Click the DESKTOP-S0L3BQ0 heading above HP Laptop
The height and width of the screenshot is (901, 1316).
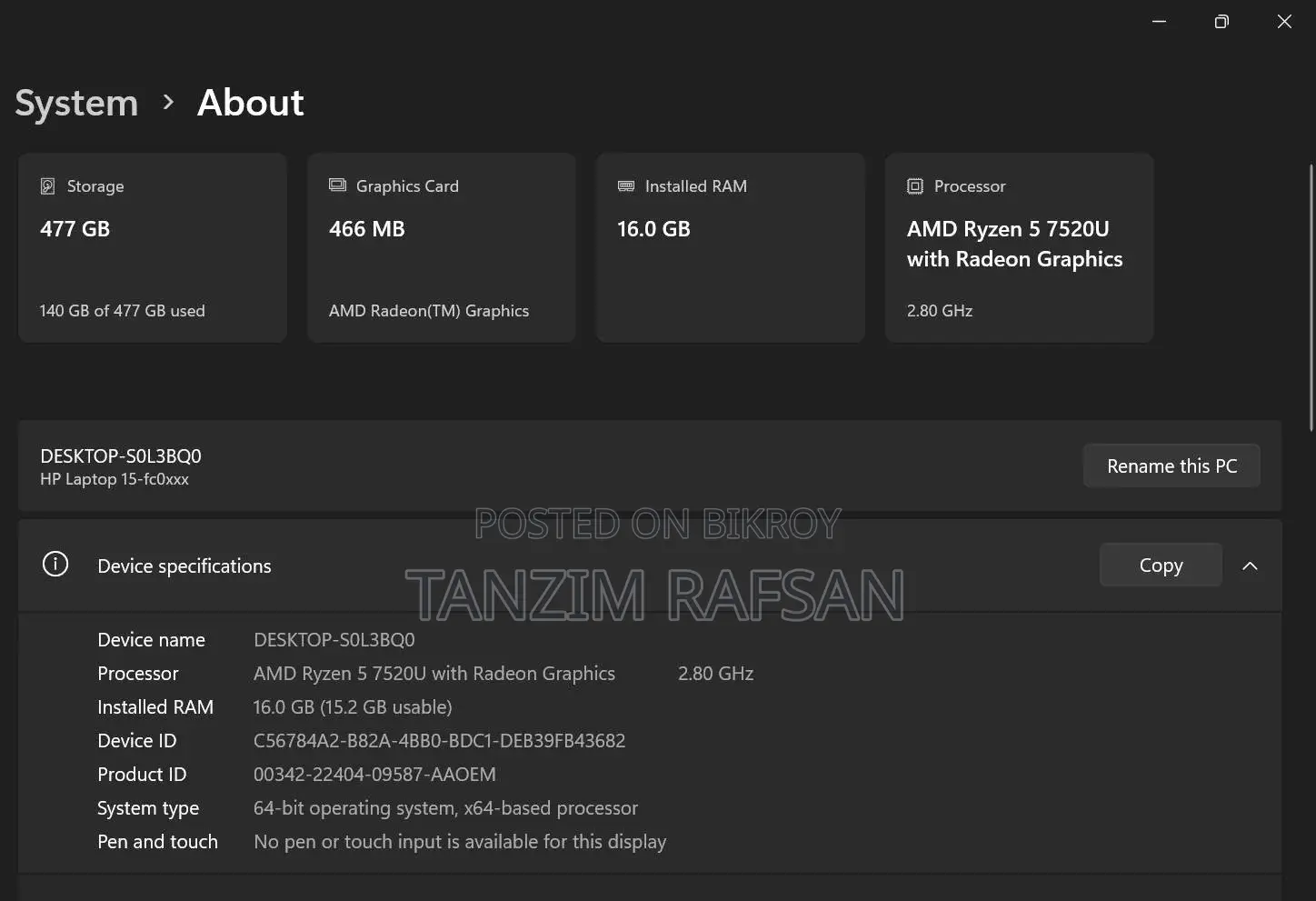click(121, 456)
